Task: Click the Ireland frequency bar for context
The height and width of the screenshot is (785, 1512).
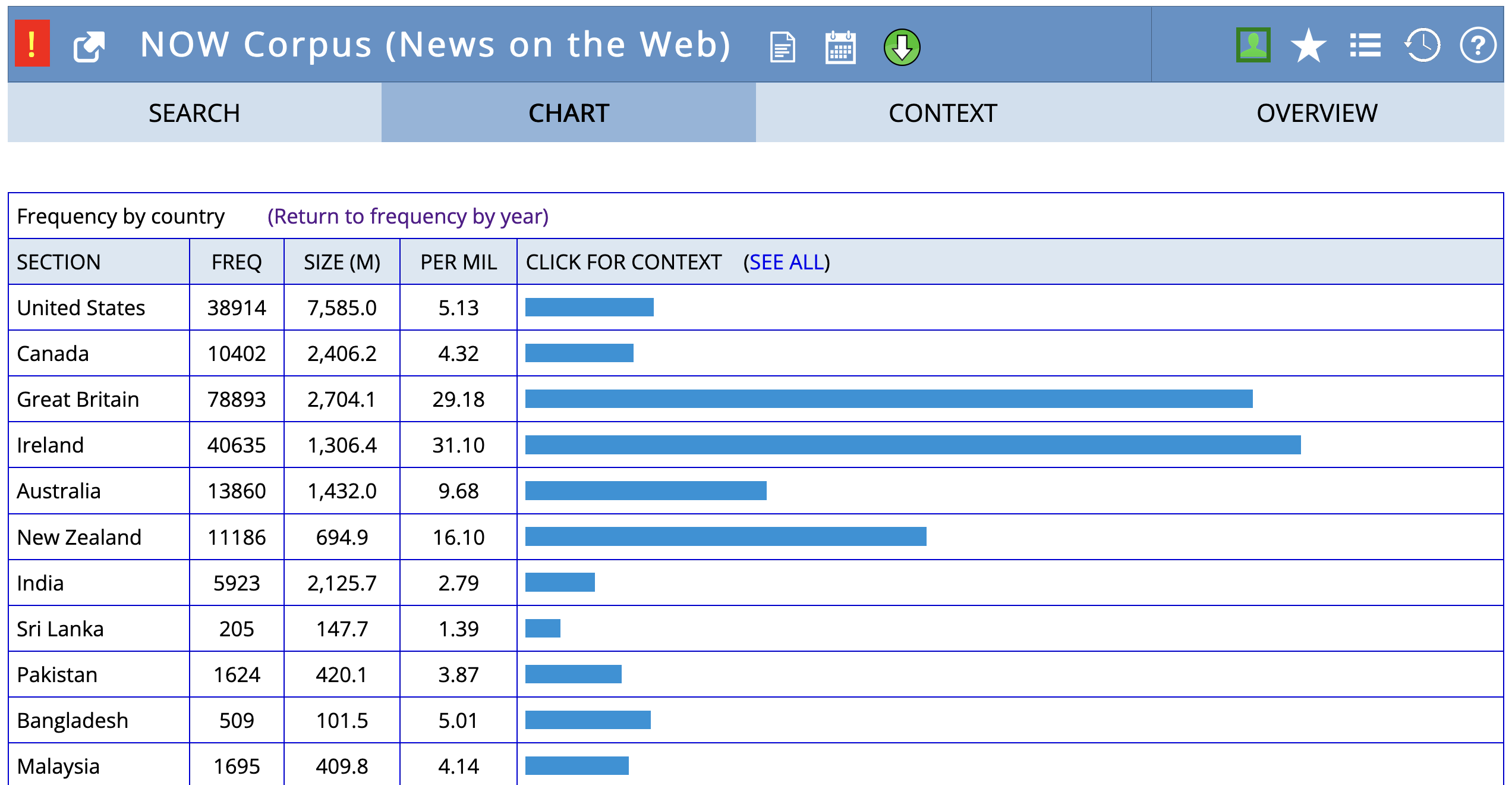Action: pos(912,445)
